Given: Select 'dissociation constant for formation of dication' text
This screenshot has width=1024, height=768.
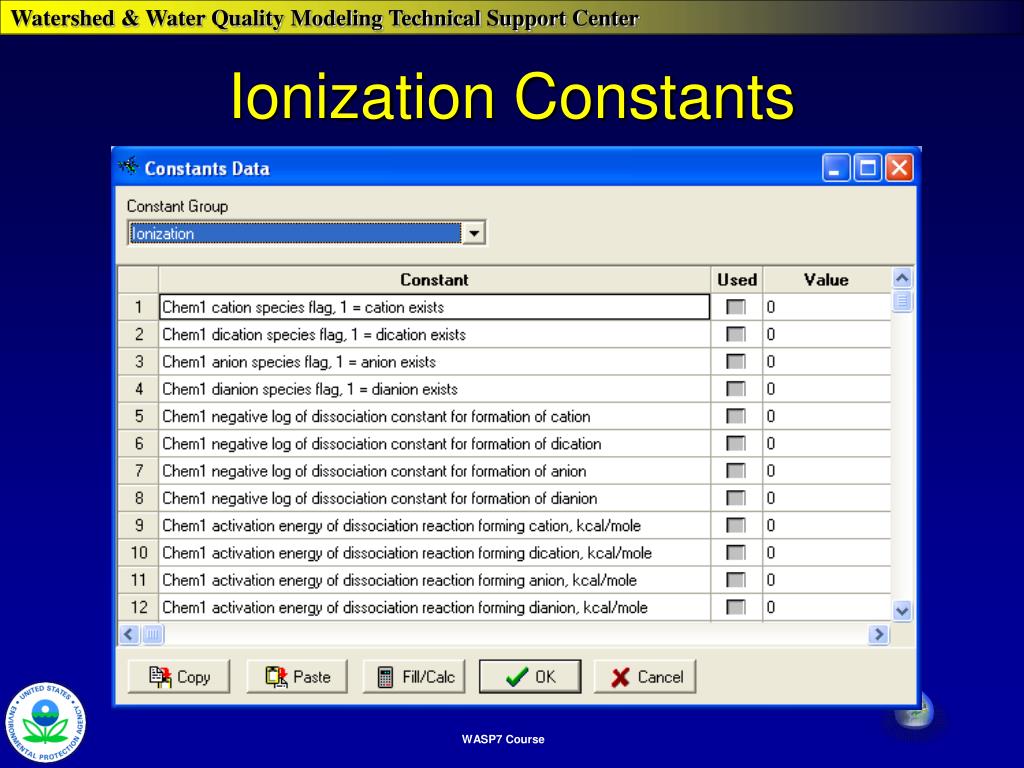Looking at the screenshot, I should (x=456, y=443).
